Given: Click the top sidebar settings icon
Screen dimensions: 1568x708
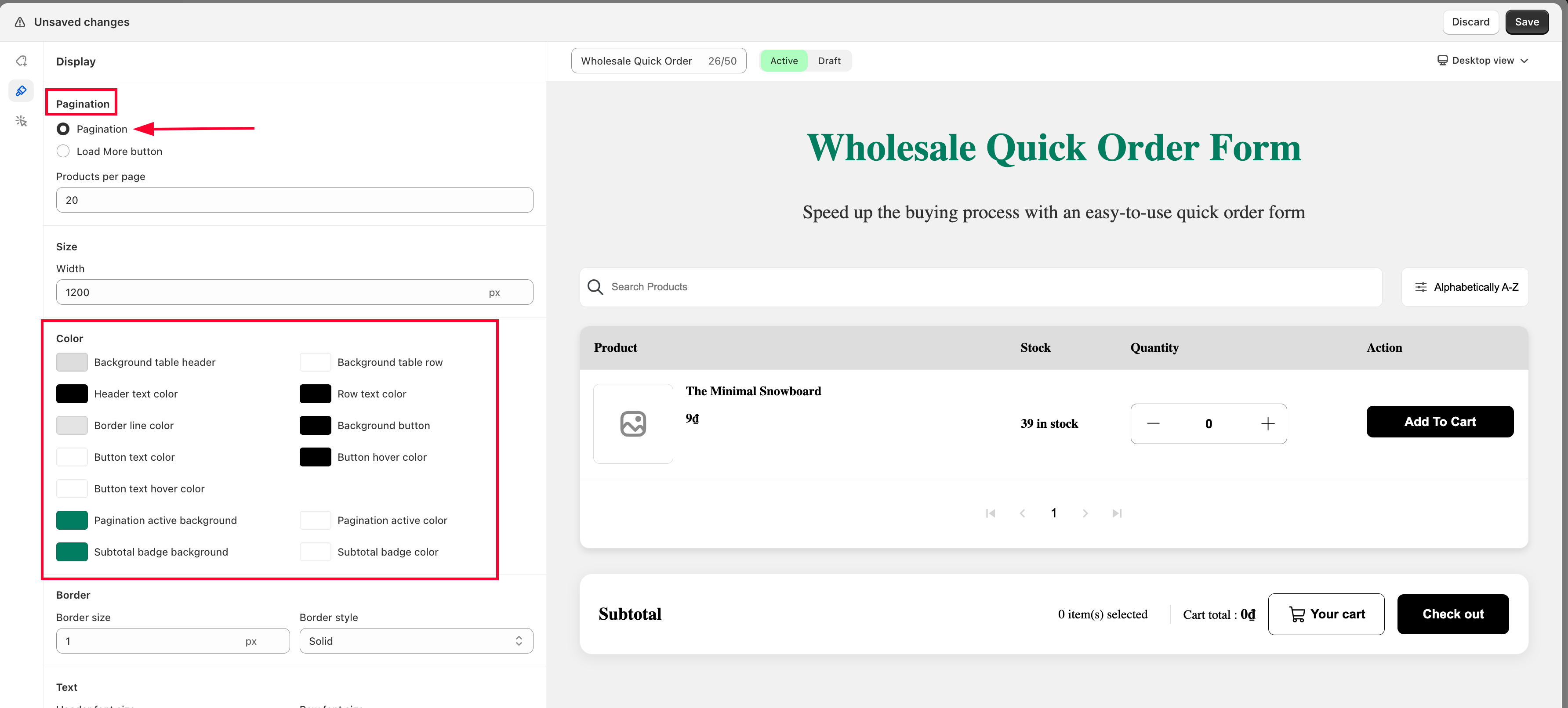Looking at the screenshot, I should click(21, 61).
